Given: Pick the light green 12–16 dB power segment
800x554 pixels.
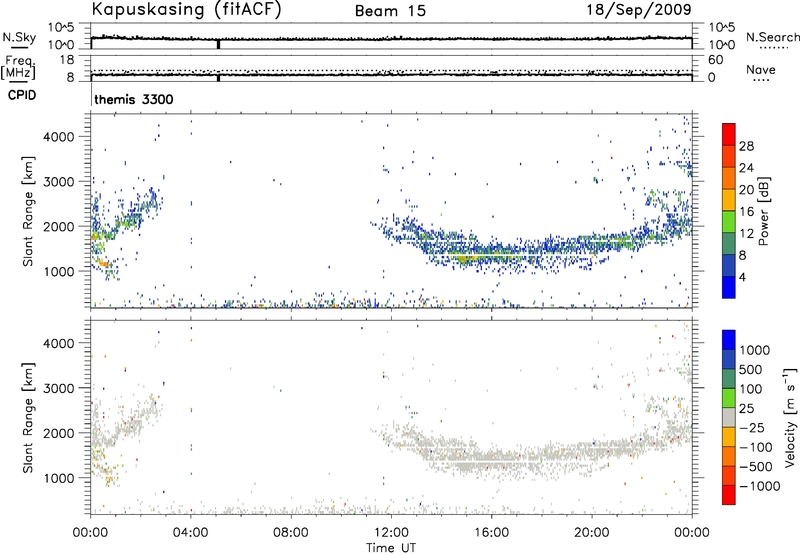Looking at the screenshot, I should coord(729,222).
